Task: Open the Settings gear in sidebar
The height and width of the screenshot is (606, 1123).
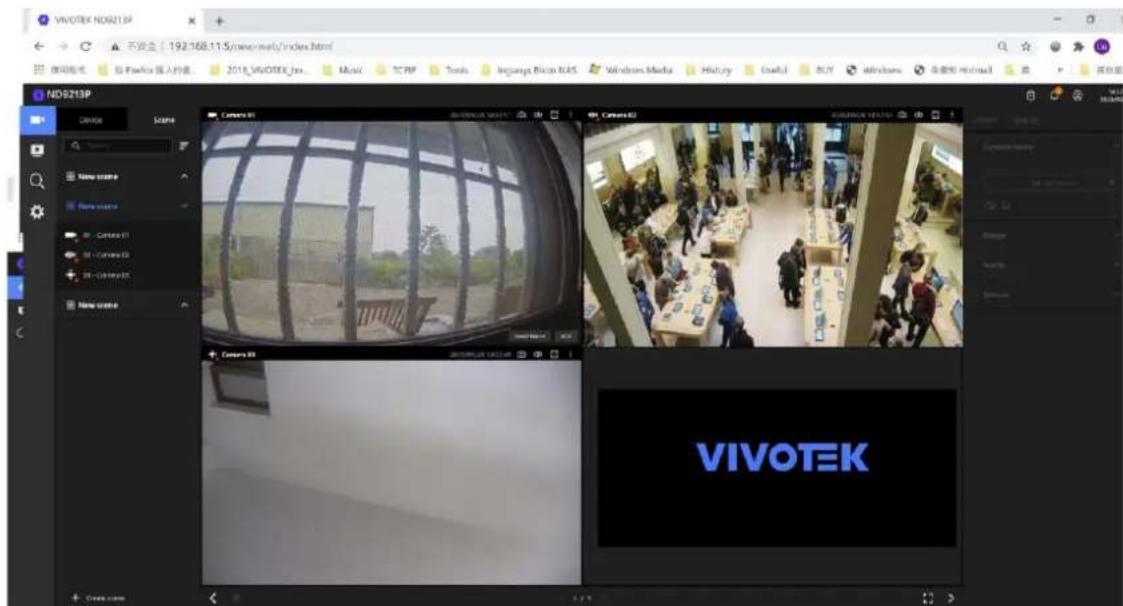Action: (x=37, y=212)
